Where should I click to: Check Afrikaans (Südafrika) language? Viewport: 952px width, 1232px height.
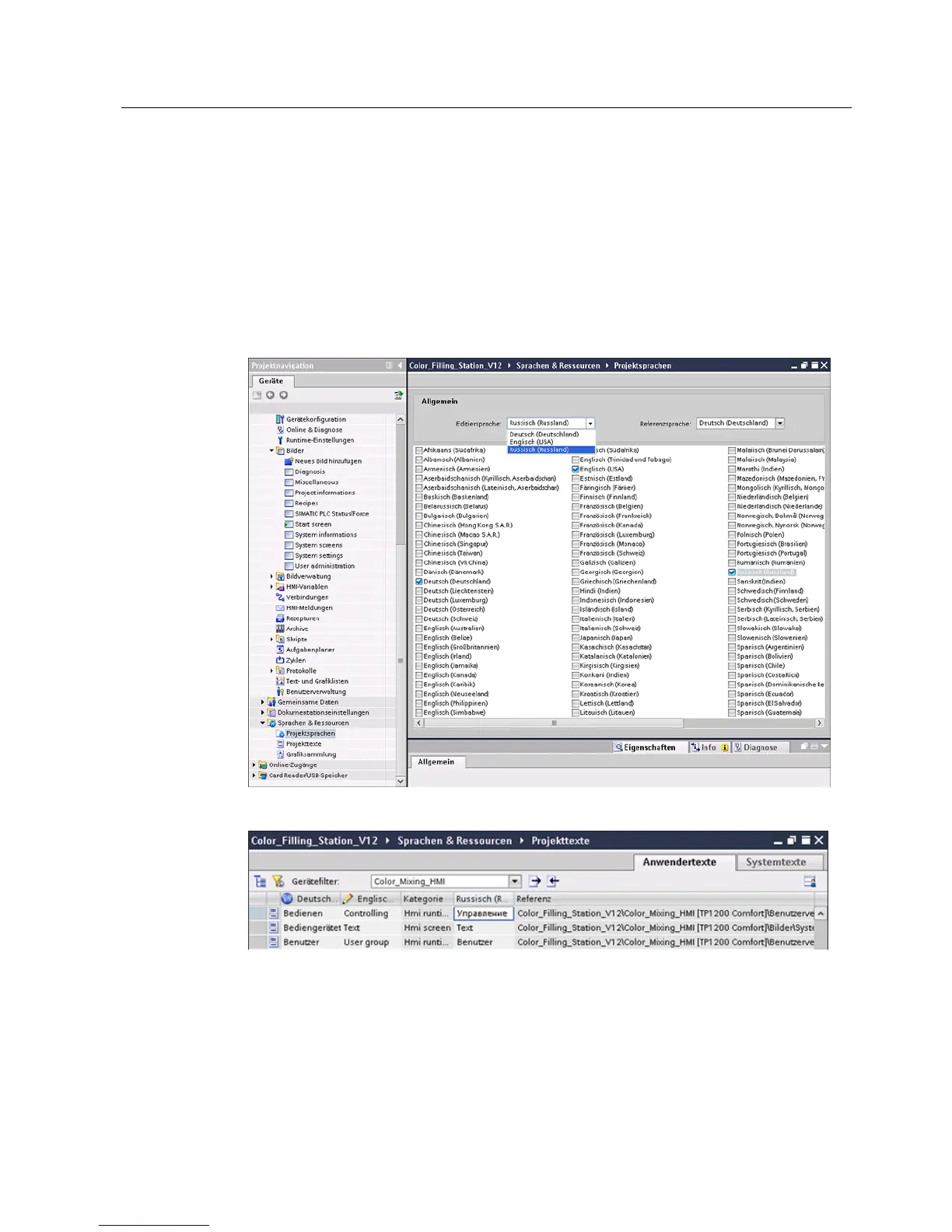(419, 450)
